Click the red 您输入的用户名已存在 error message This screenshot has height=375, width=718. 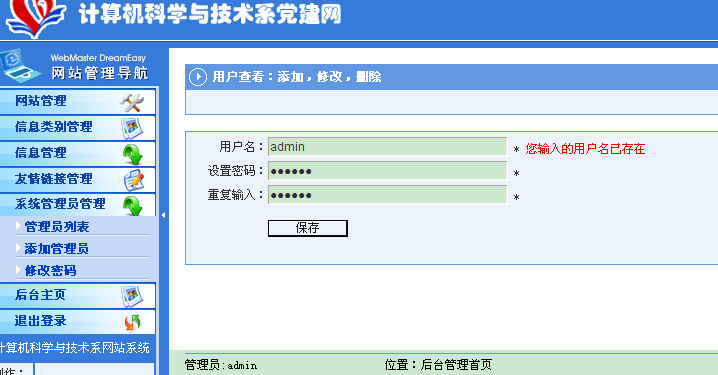pyautogui.click(x=585, y=149)
